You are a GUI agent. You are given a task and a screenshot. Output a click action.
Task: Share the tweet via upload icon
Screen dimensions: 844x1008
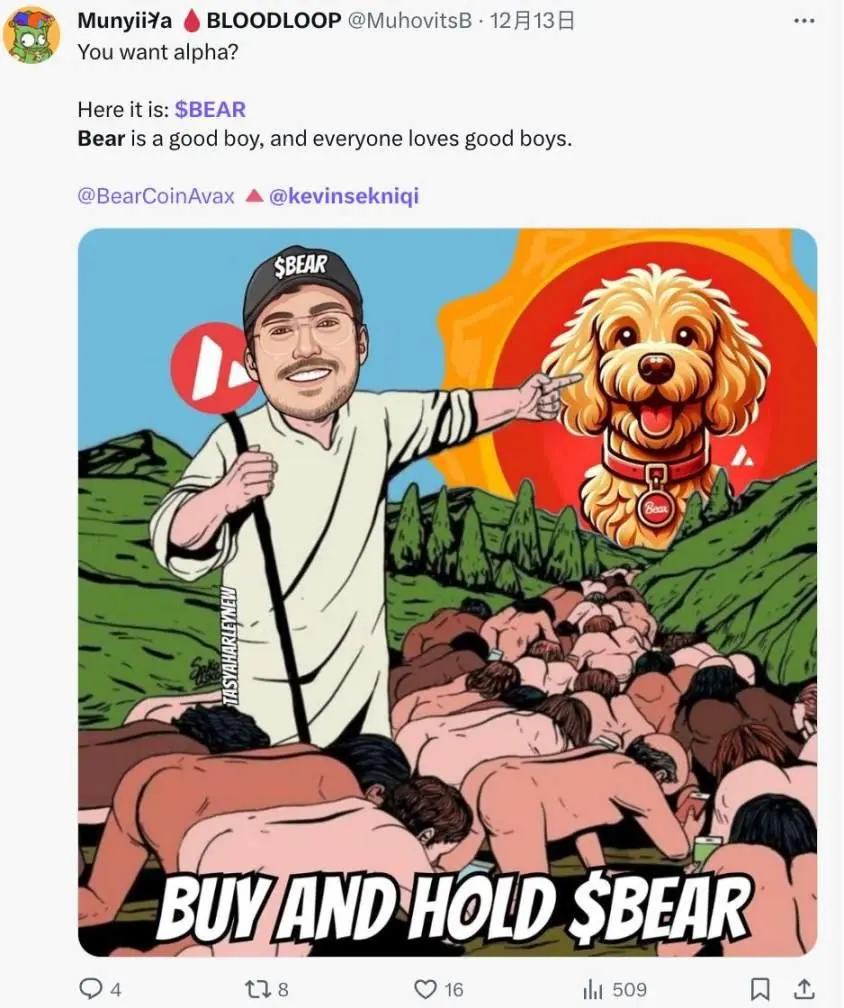coord(804,987)
